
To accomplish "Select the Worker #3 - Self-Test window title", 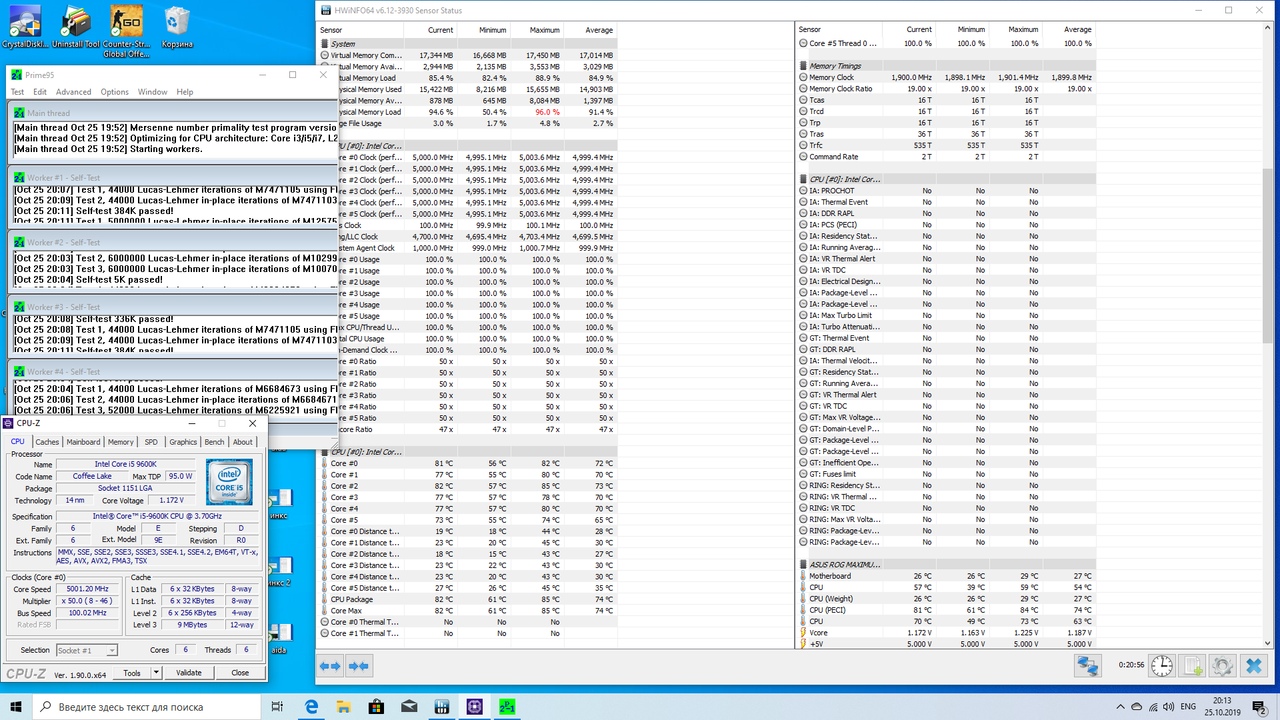I will 64,307.
